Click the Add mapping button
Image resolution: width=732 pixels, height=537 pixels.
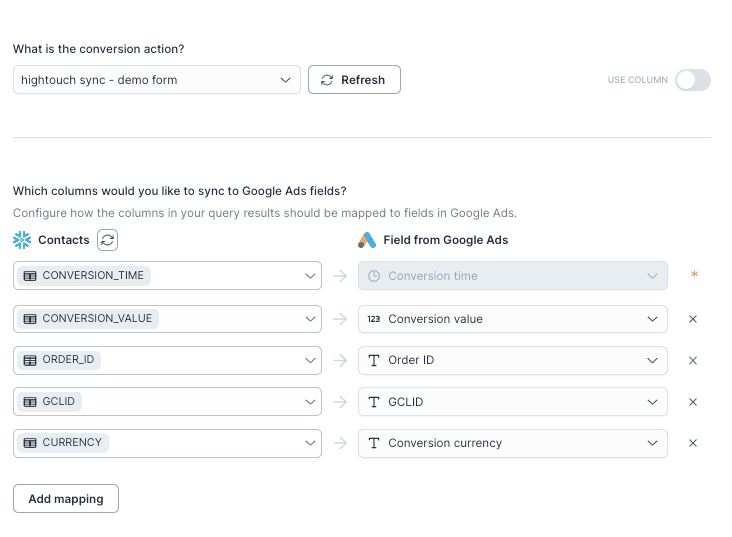pos(66,499)
